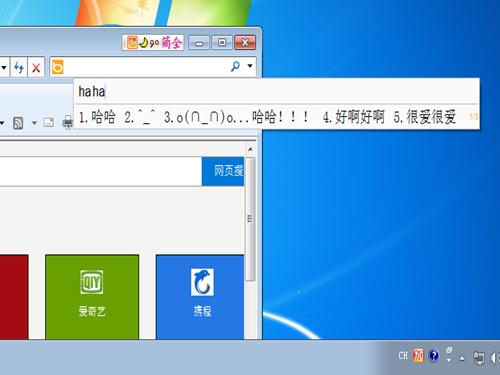Click the red 加 IME icon in taskbar
The width and height of the screenshot is (500, 375).
pos(418,356)
